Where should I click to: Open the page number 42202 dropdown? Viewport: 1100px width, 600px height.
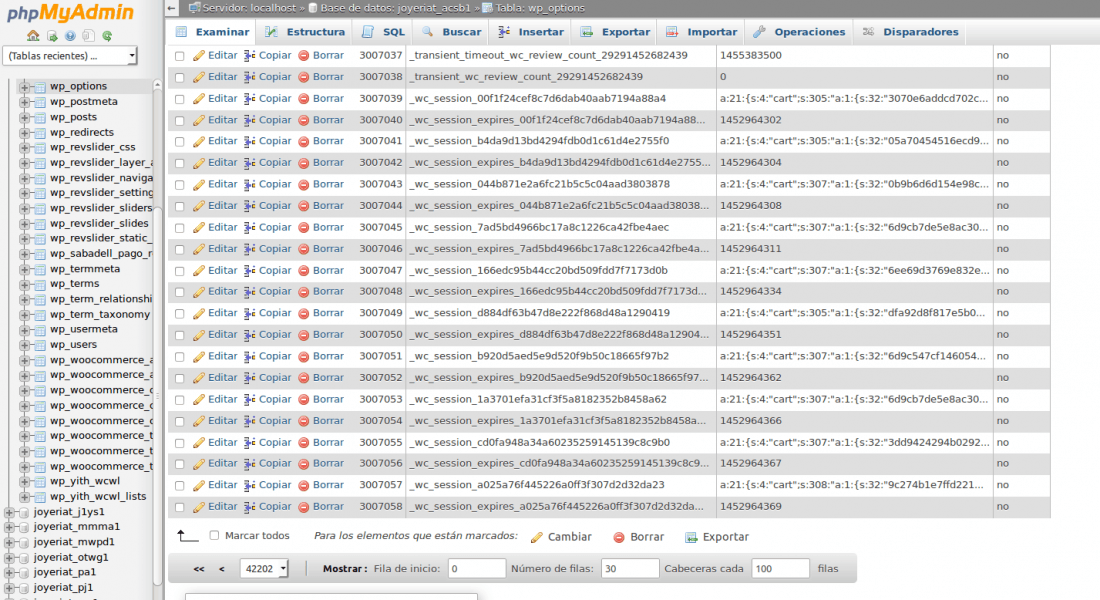(264, 568)
